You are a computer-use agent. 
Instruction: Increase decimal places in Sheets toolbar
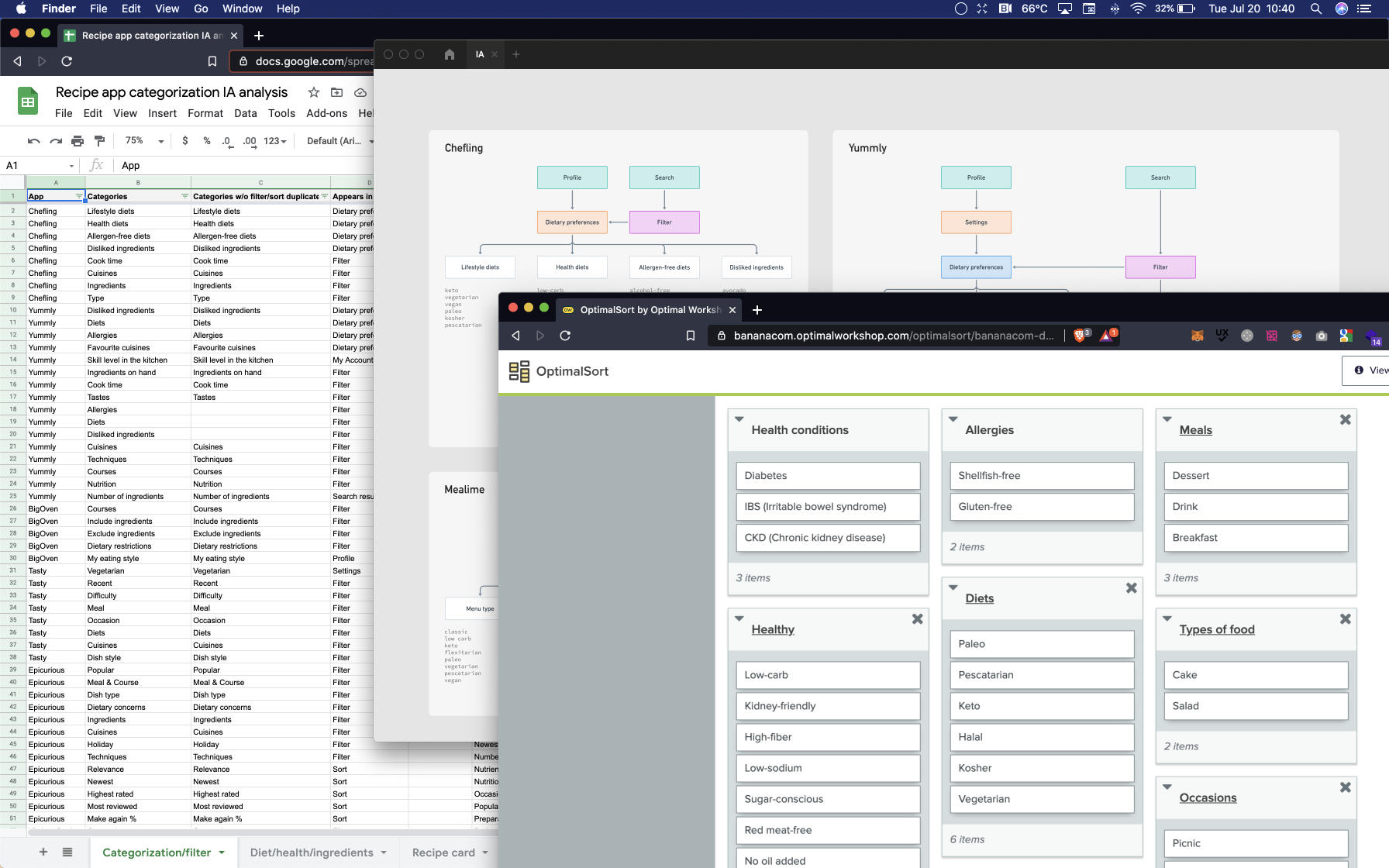coord(250,141)
